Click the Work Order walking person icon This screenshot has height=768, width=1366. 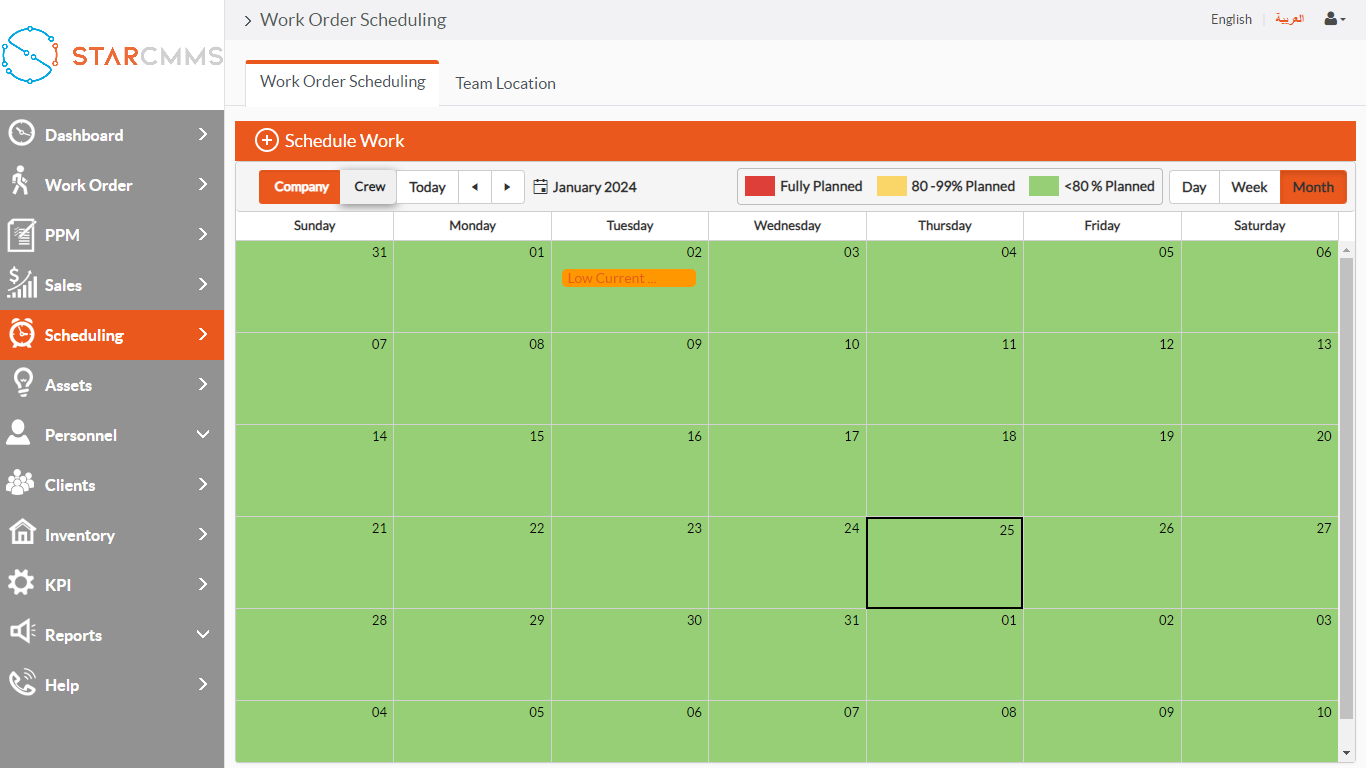tap(20, 182)
